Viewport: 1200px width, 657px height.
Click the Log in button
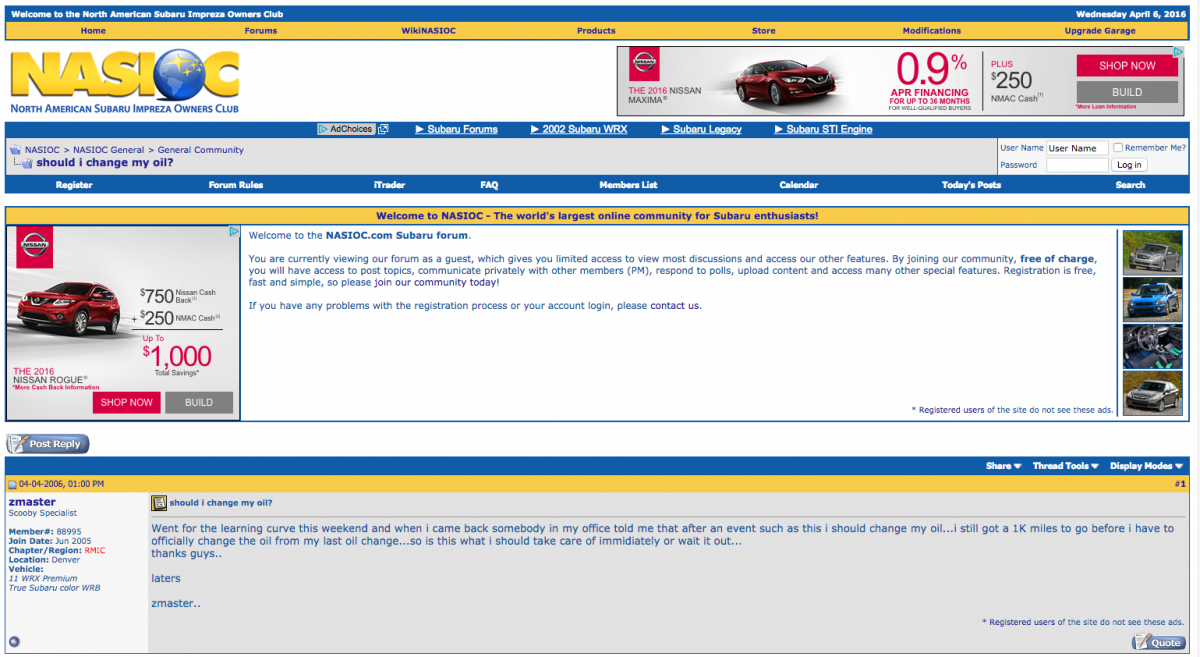pyautogui.click(x=1128, y=164)
